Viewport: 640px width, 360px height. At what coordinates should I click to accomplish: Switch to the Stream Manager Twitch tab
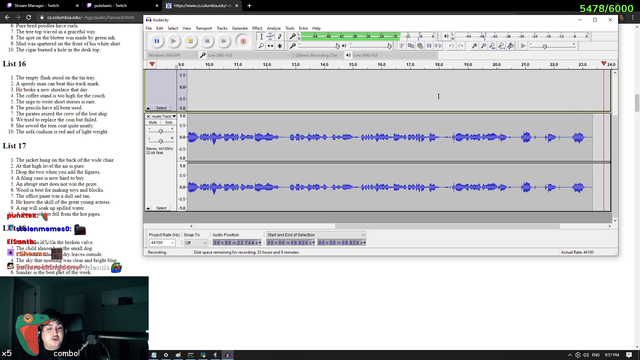point(40,6)
